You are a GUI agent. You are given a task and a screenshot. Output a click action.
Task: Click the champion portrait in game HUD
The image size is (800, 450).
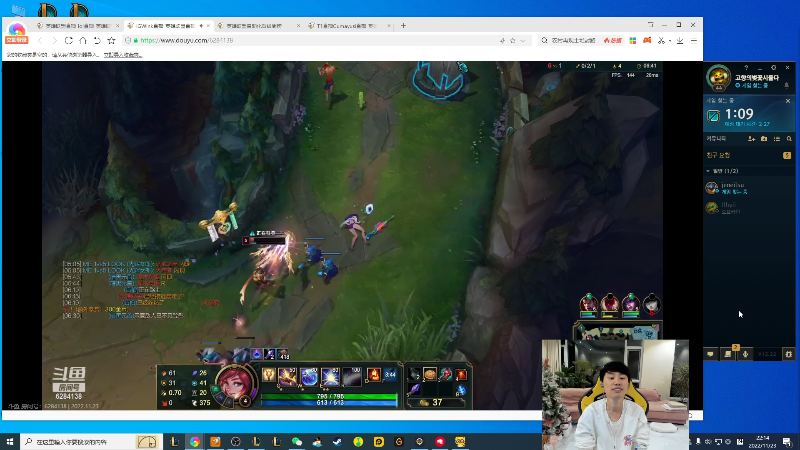click(235, 384)
